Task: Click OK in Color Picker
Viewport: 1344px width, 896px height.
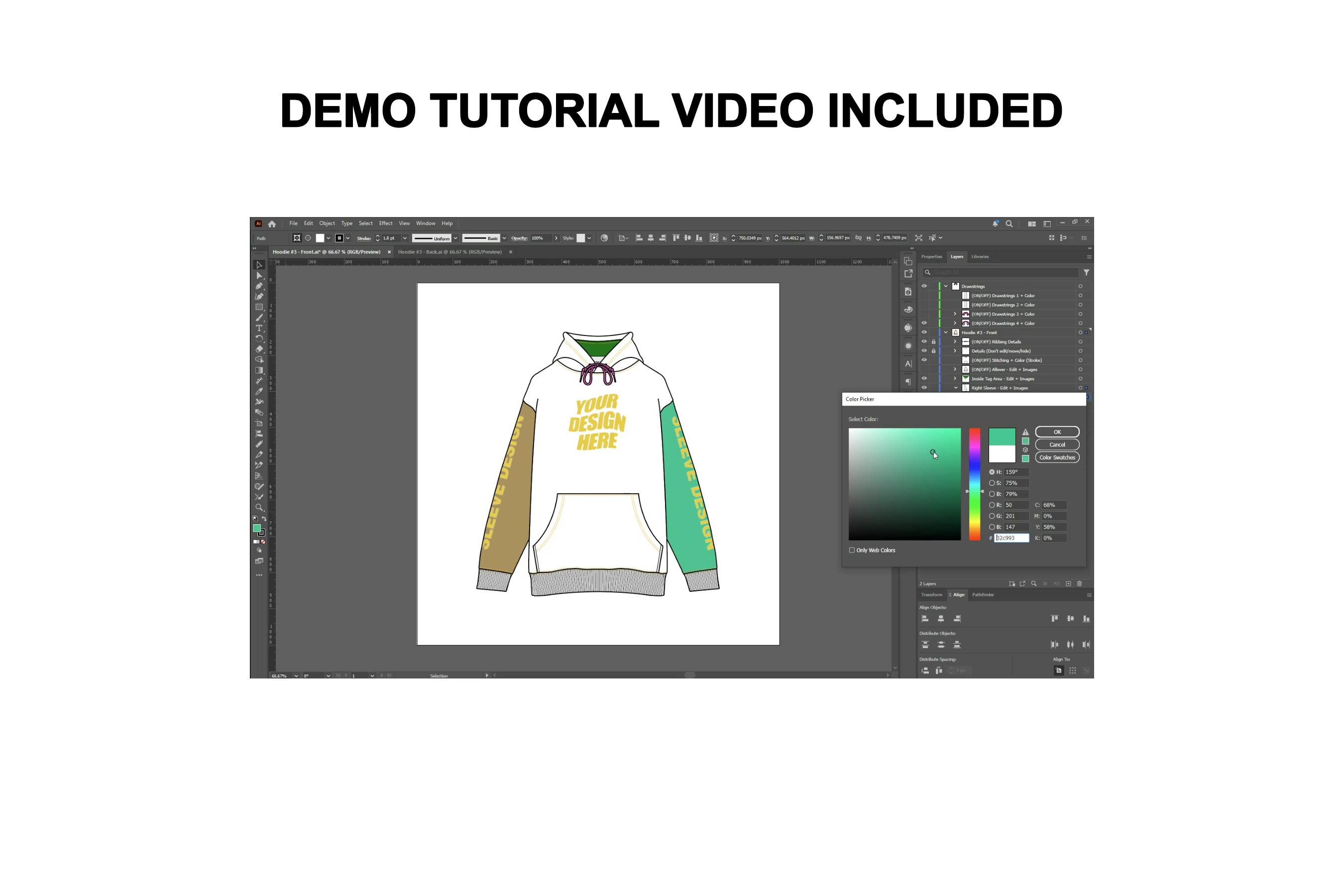Action: 1057,432
